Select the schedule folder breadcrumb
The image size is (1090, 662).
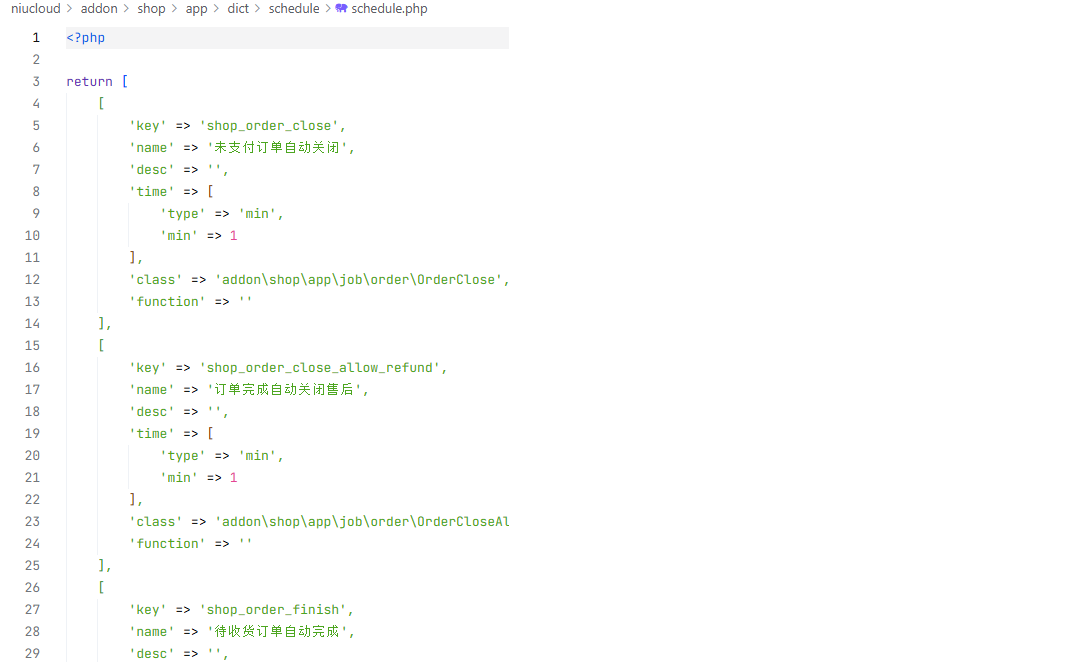point(294,8)
